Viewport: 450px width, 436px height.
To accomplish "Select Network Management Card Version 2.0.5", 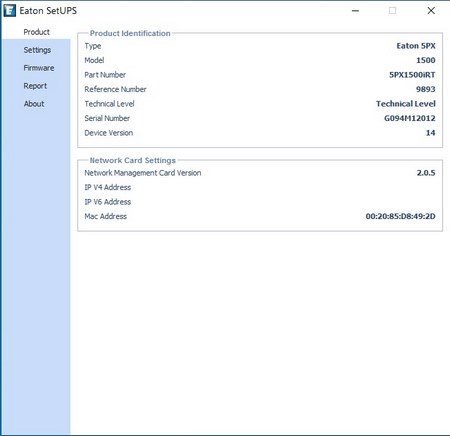I will click(x=426, y=173).
